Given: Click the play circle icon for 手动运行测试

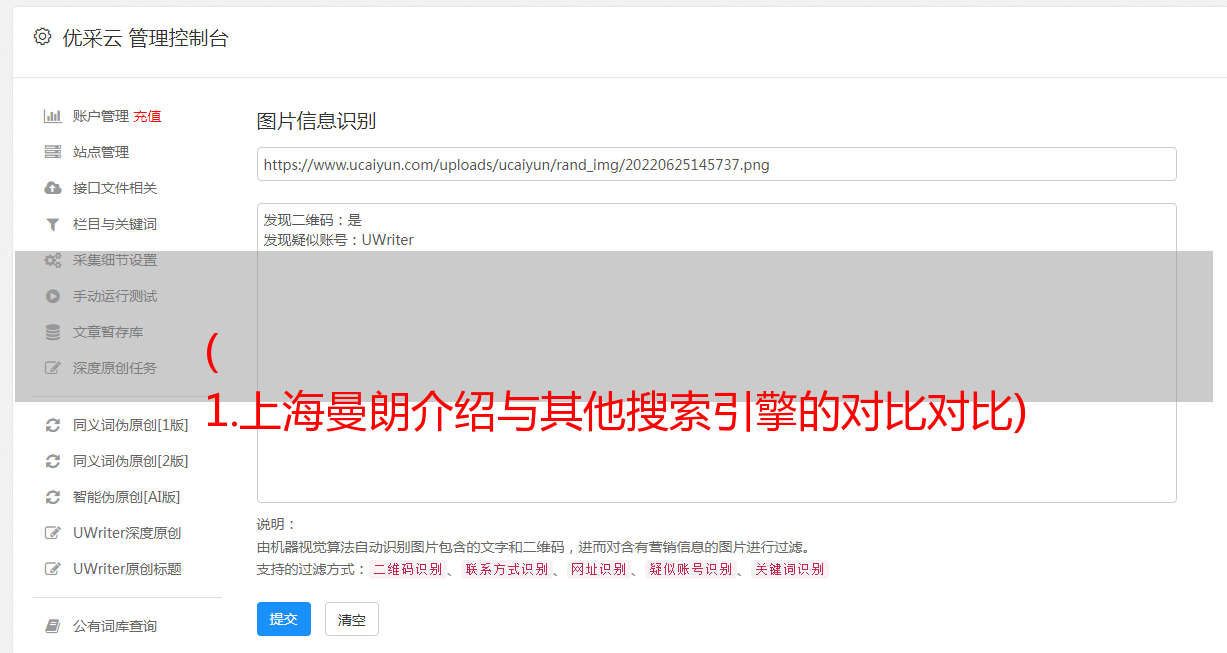Looking at the screenshot, I should click(x=53, y=296).
